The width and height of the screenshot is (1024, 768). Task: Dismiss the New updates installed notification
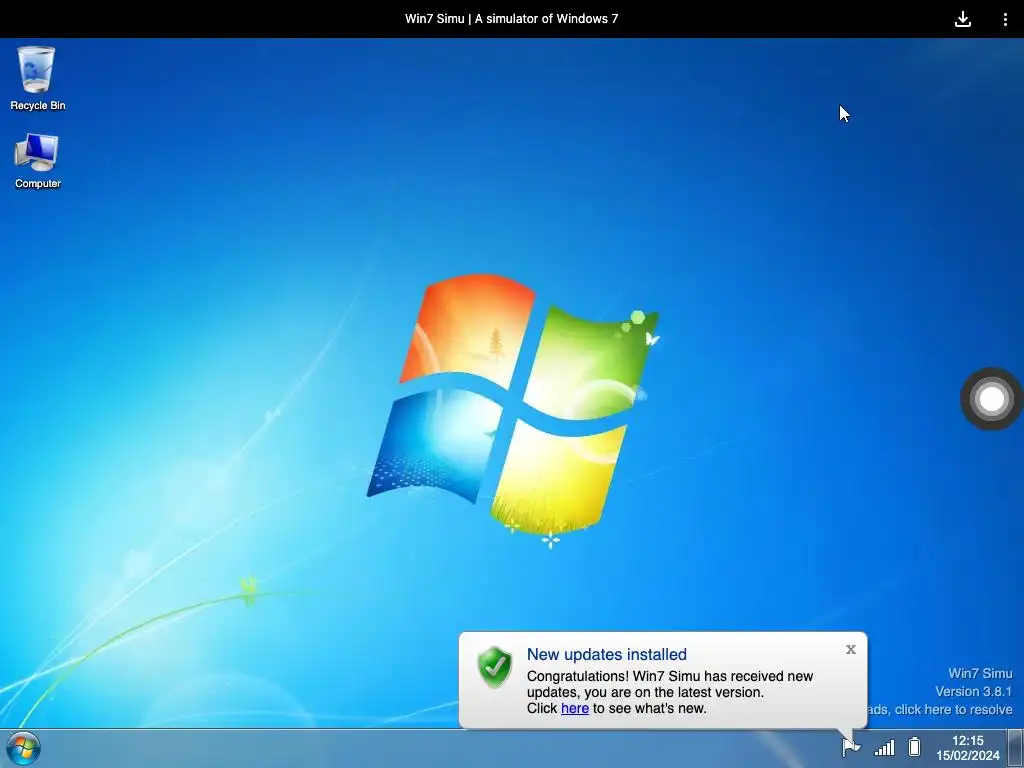pos(850,649)
